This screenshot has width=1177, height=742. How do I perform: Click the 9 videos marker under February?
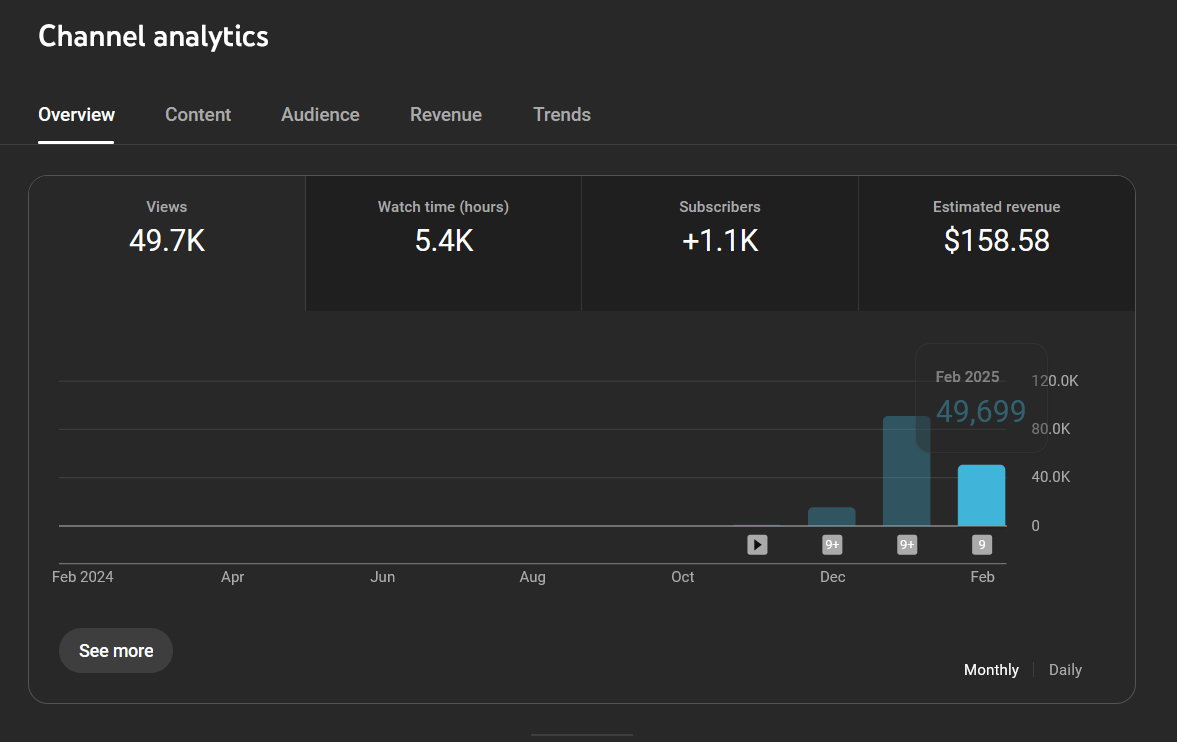click(x=982, y=545)
